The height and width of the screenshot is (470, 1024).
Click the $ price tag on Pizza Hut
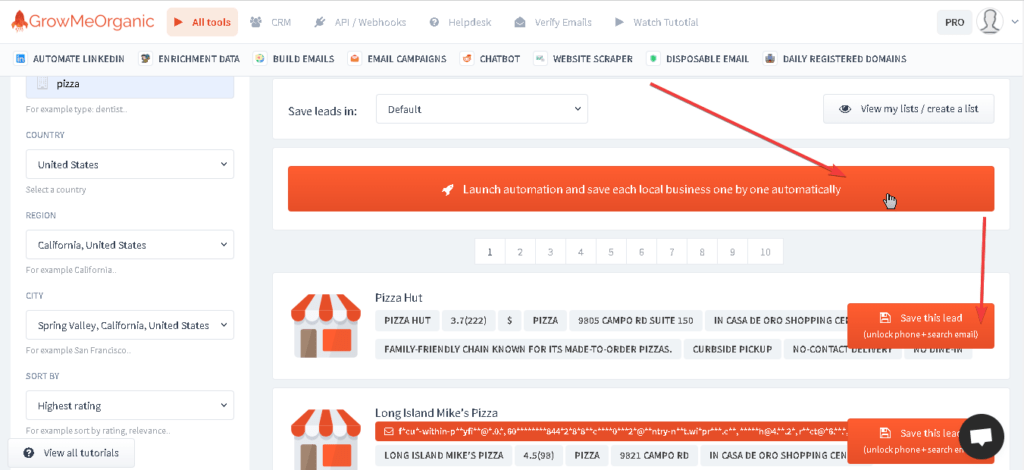509,321
